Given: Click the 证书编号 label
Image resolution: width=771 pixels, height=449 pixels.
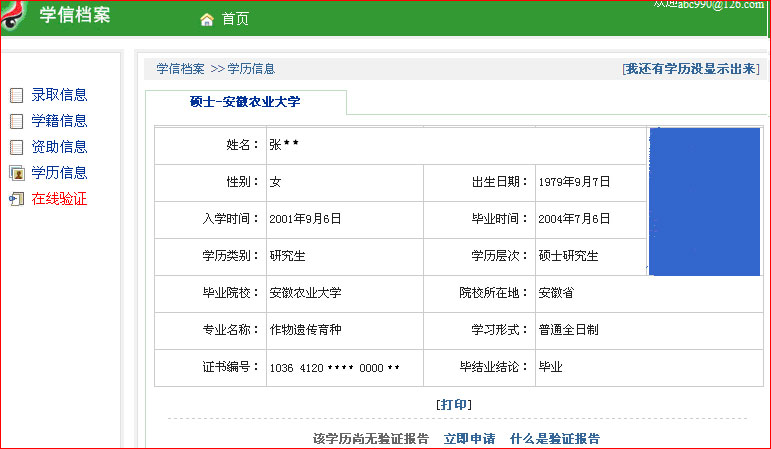Looking at the screenshot, I should coord(231,367).
